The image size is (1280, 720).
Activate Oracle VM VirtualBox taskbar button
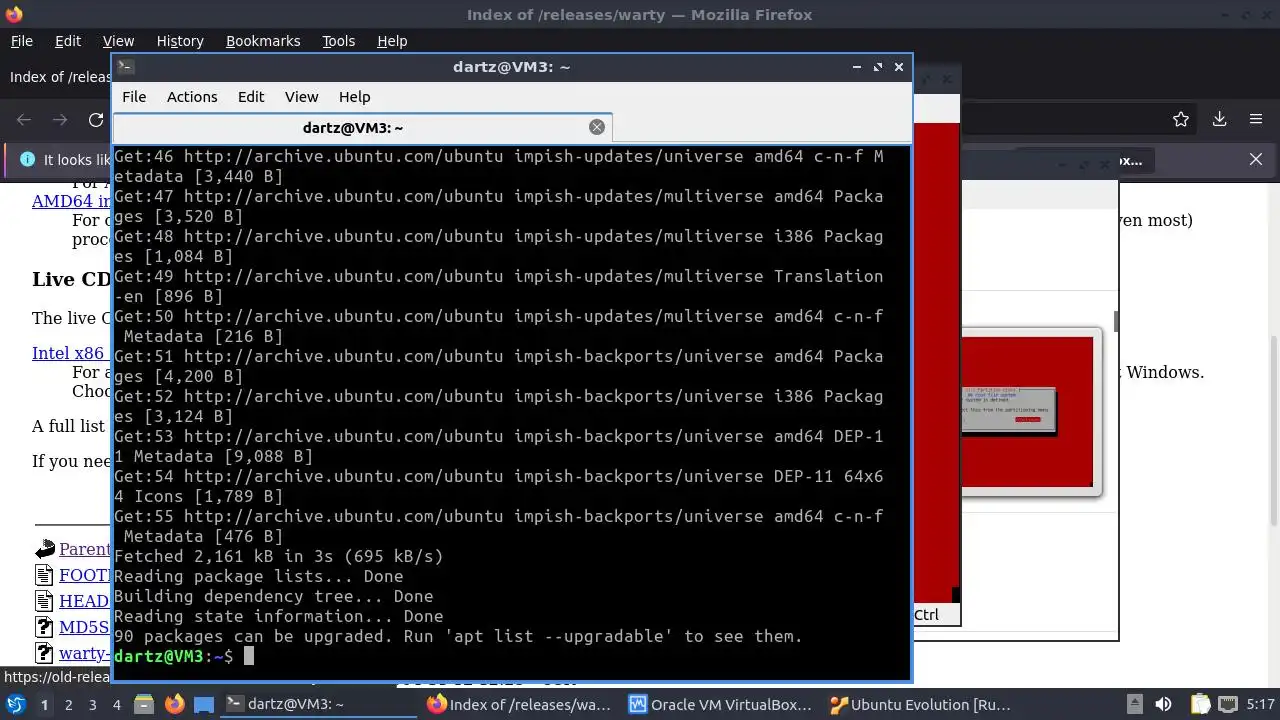pos(722,704)
